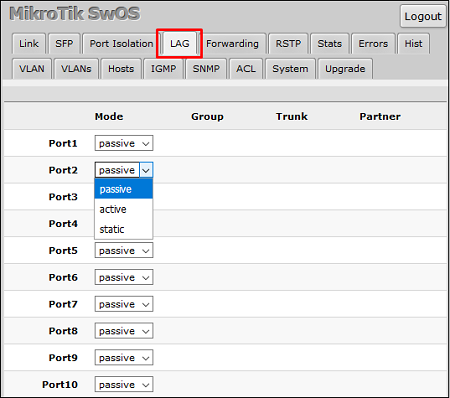Open the SFP tab
Viewport: 450px width, 398px height.
(x=64, y=44)
